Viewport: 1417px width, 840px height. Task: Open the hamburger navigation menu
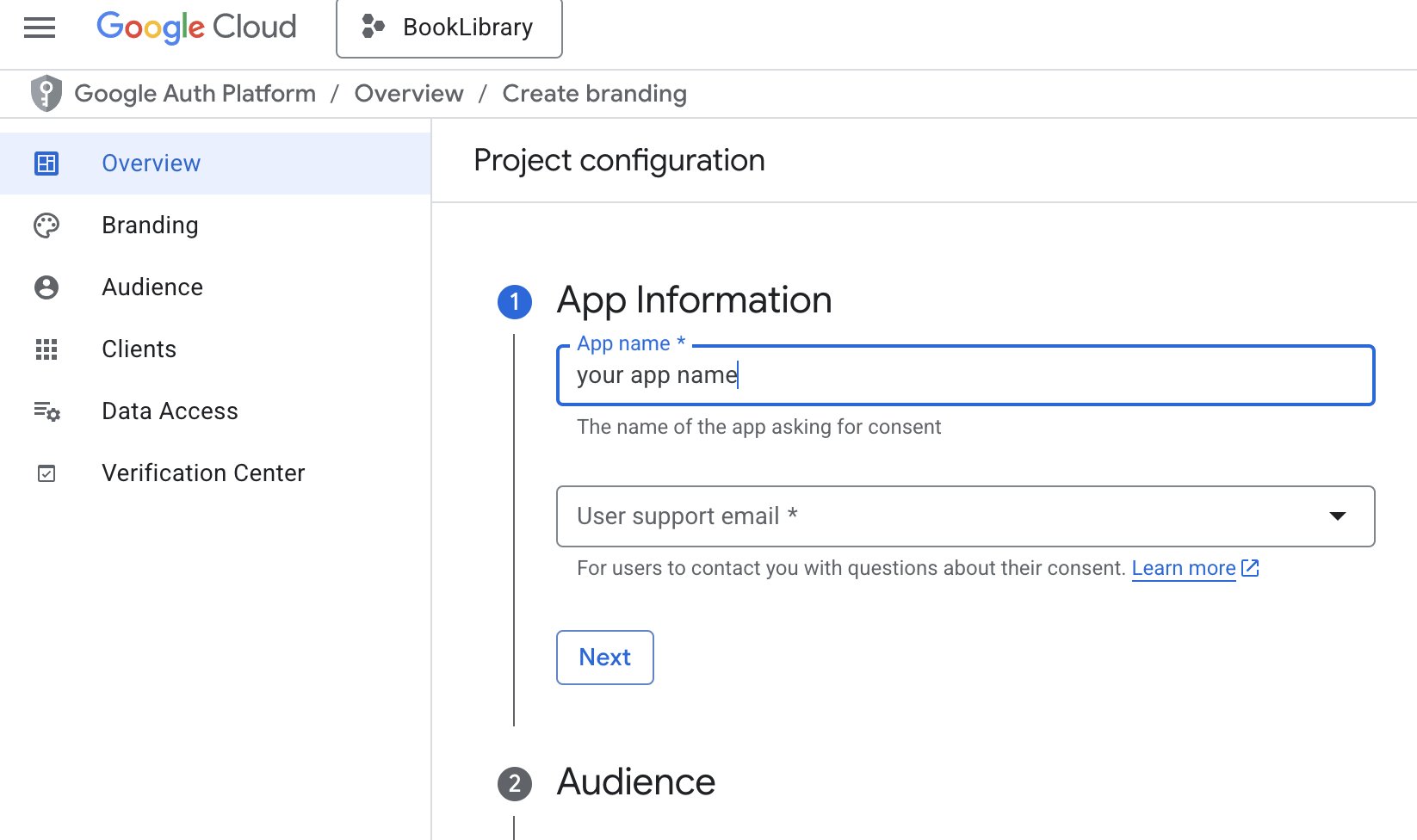(40, 28)
